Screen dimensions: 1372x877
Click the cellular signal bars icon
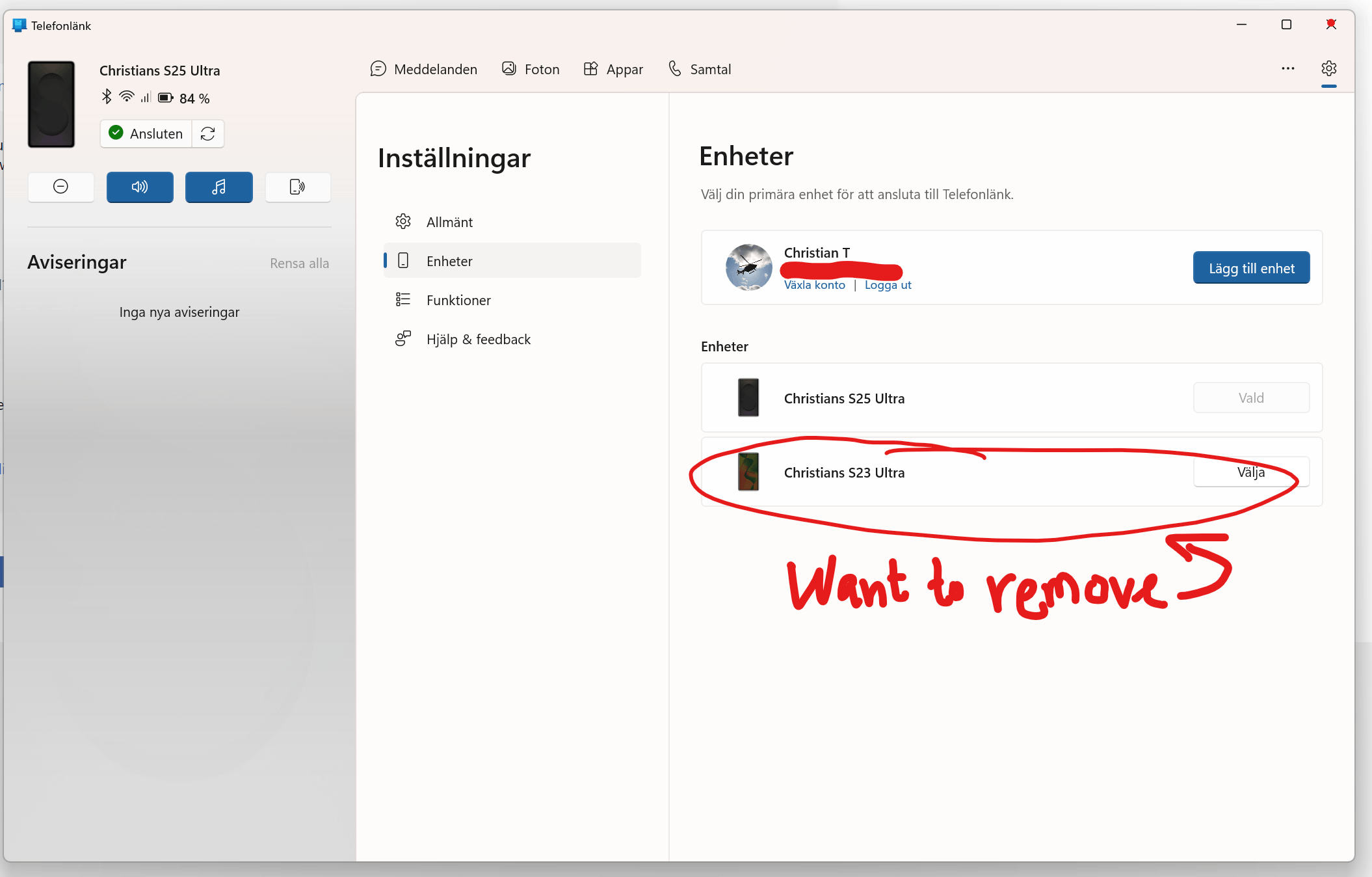pyautogui.click(x=146, y=98)
